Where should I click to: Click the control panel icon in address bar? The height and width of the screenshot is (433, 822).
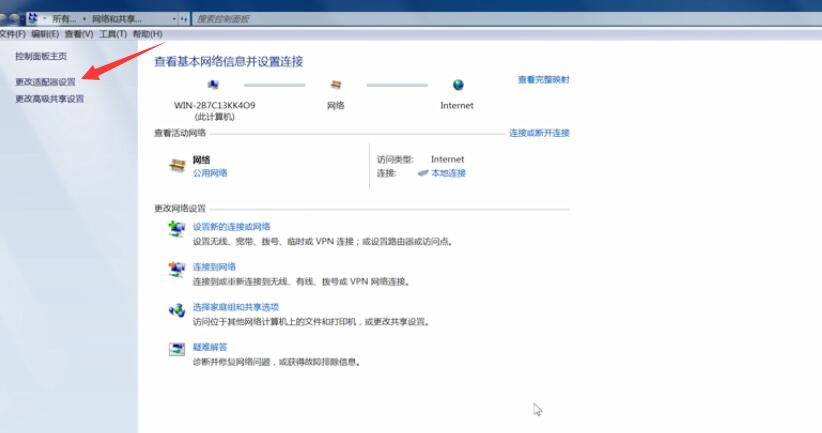tap(33, 19)
